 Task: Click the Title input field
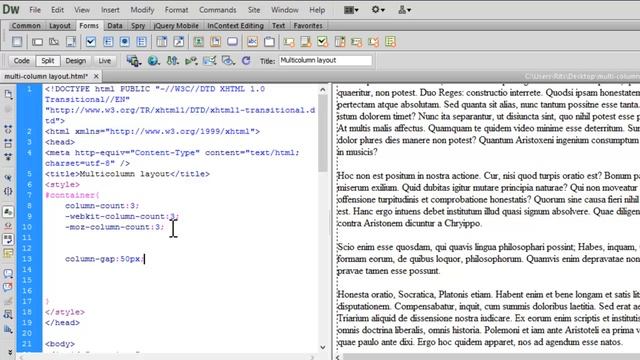coord(325,60)
